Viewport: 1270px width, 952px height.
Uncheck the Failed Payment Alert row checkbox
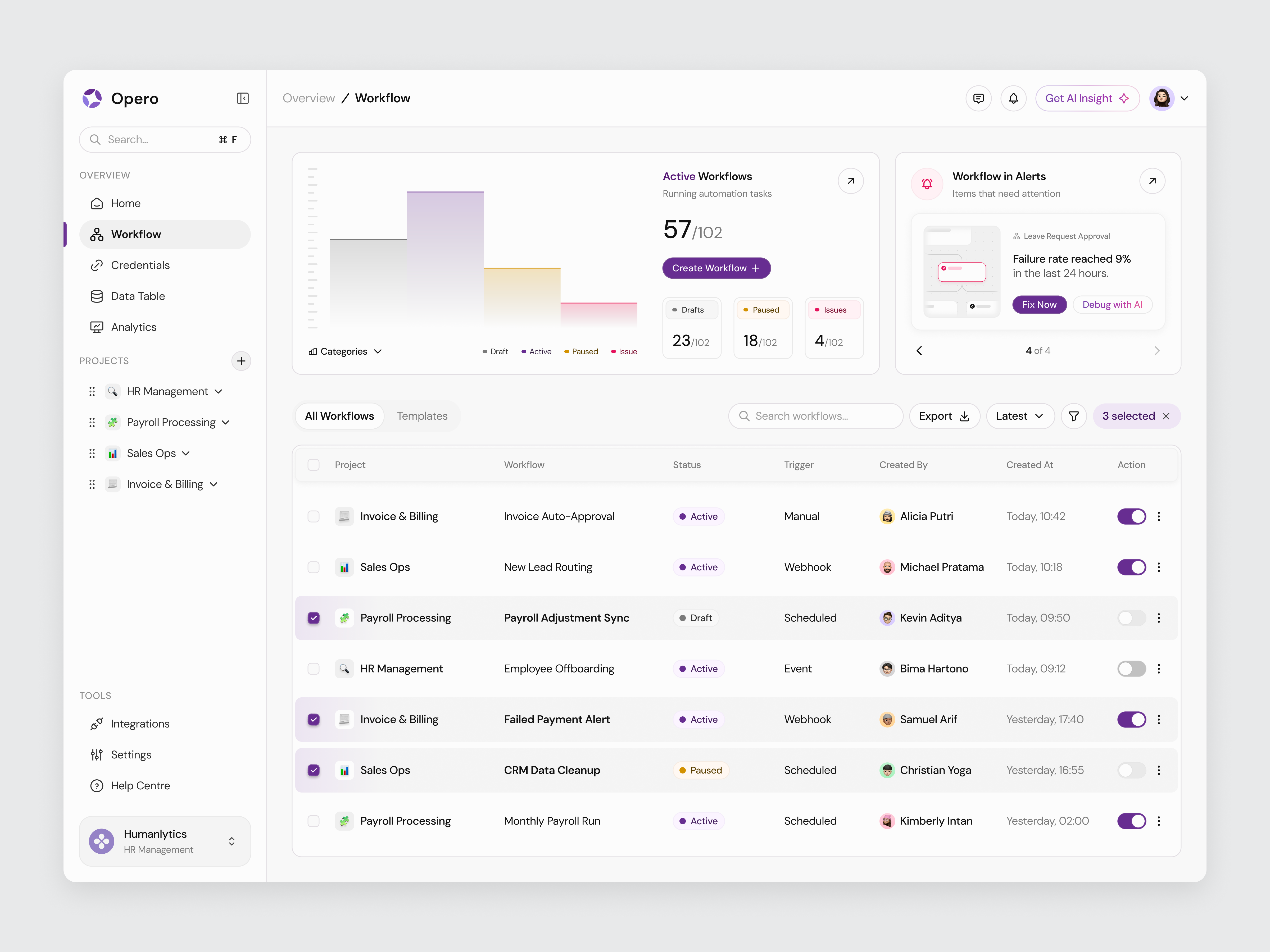[314, 719]
